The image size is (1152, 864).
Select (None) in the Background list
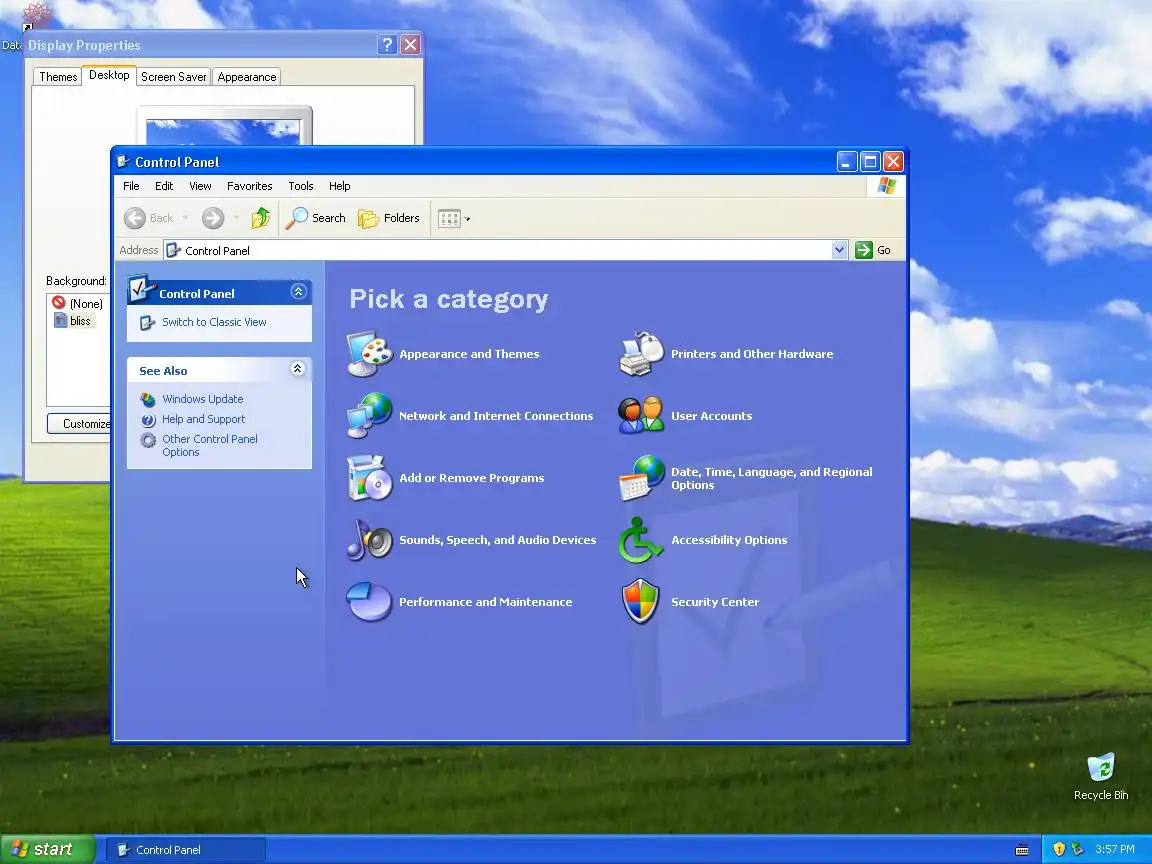coord(77,303)
